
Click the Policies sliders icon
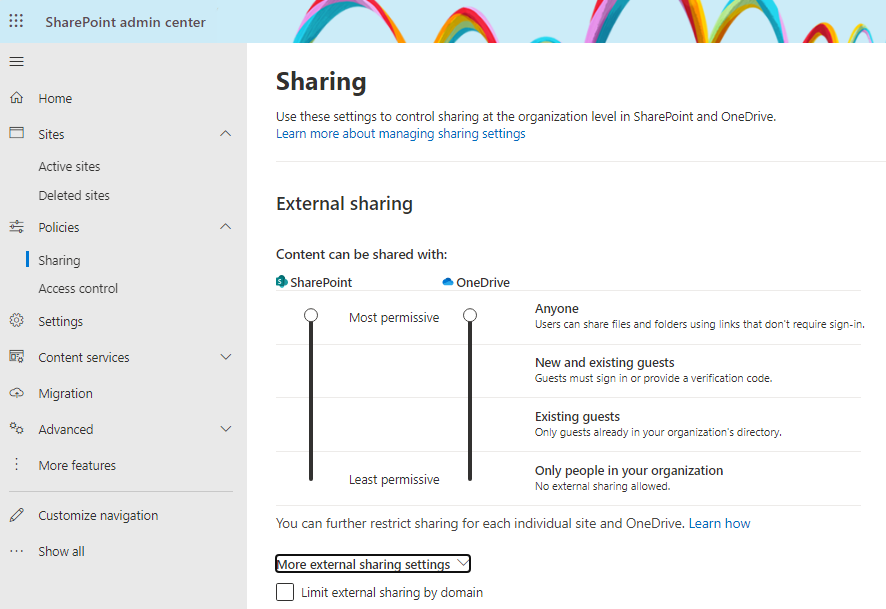click(x=16, y=227)
